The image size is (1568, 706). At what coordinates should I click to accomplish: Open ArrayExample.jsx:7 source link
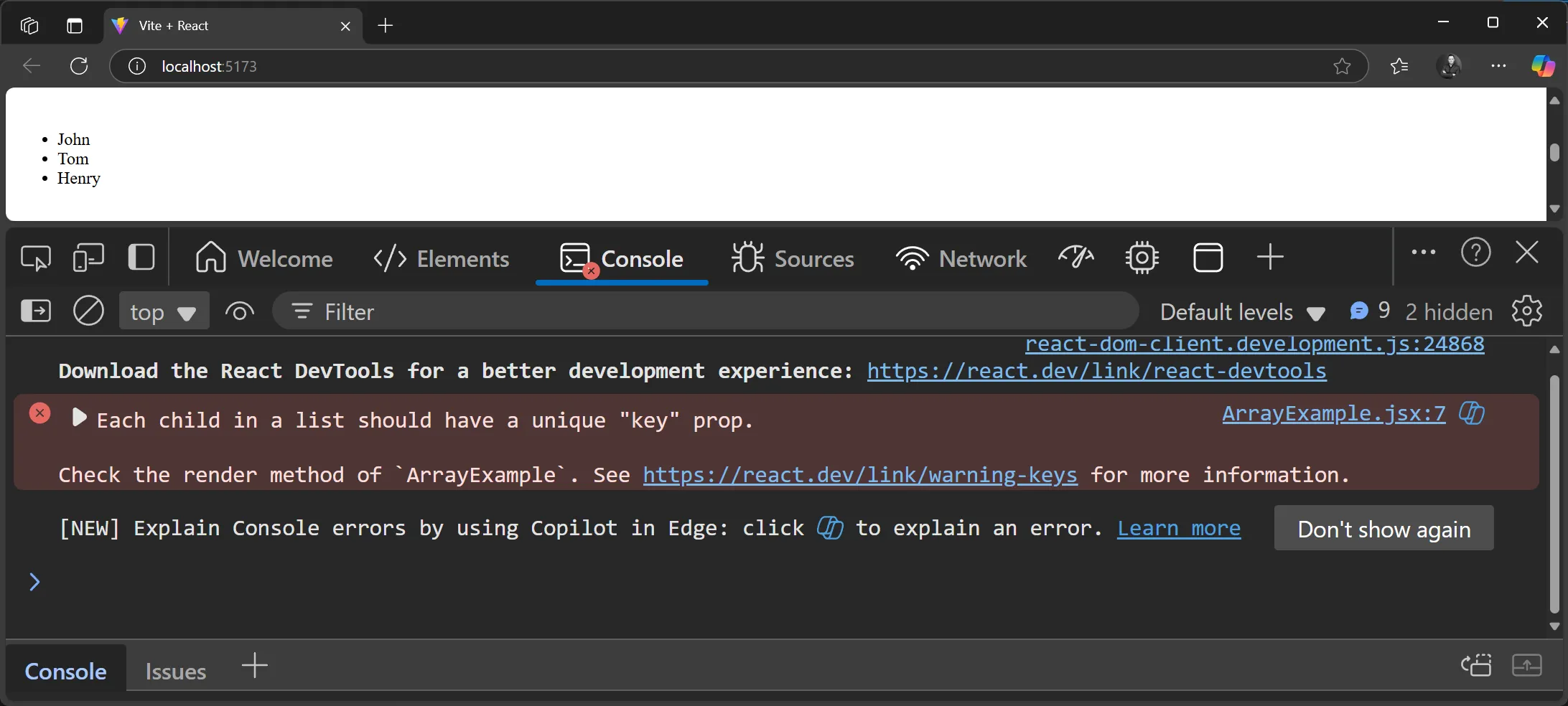tap(1334, 413)
